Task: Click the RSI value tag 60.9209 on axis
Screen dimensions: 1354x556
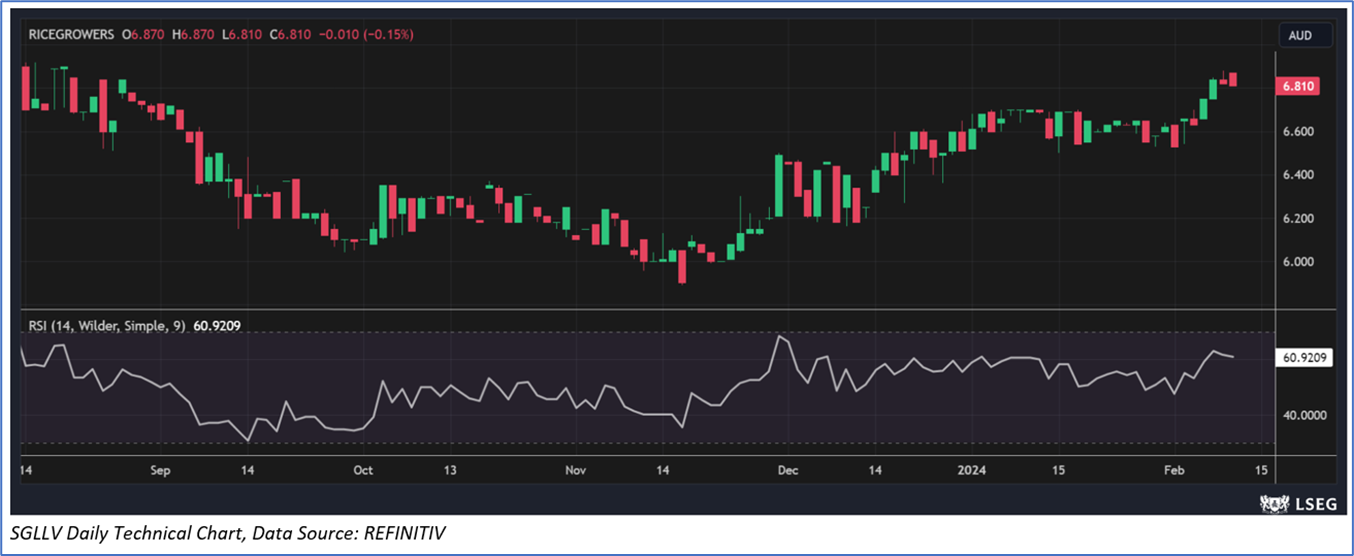Action: 1304,356
